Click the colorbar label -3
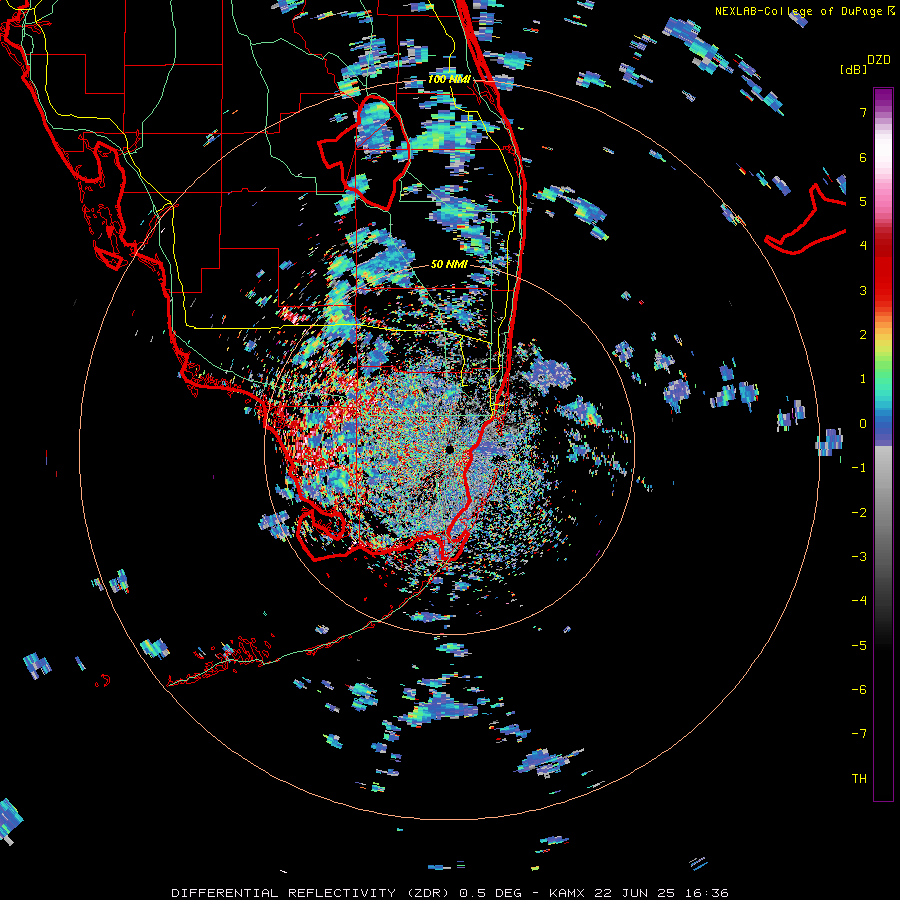The width and height of the screenshot is (900, 900). 859,557
